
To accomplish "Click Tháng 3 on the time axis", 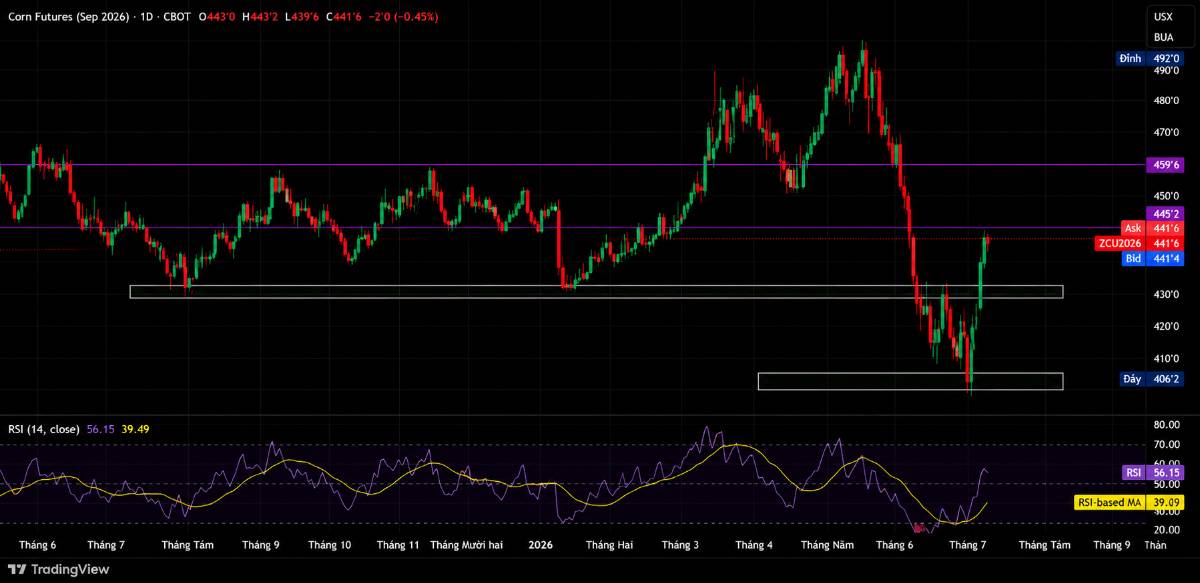I will point(680,545).
